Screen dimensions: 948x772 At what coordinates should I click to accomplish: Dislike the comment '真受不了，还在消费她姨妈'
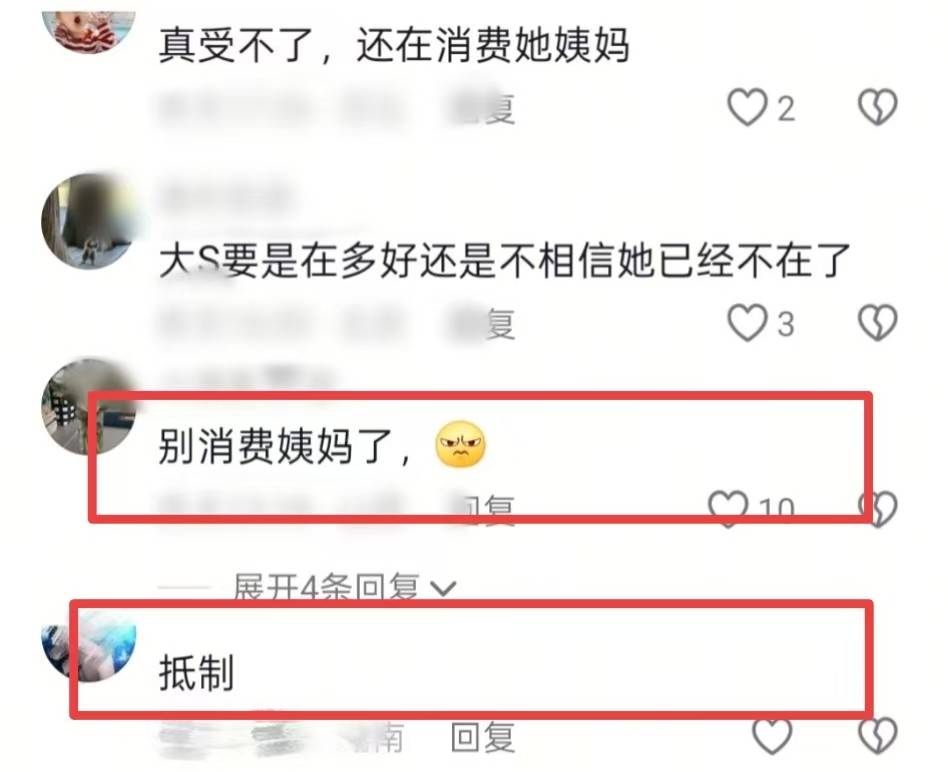coord(878,107)
